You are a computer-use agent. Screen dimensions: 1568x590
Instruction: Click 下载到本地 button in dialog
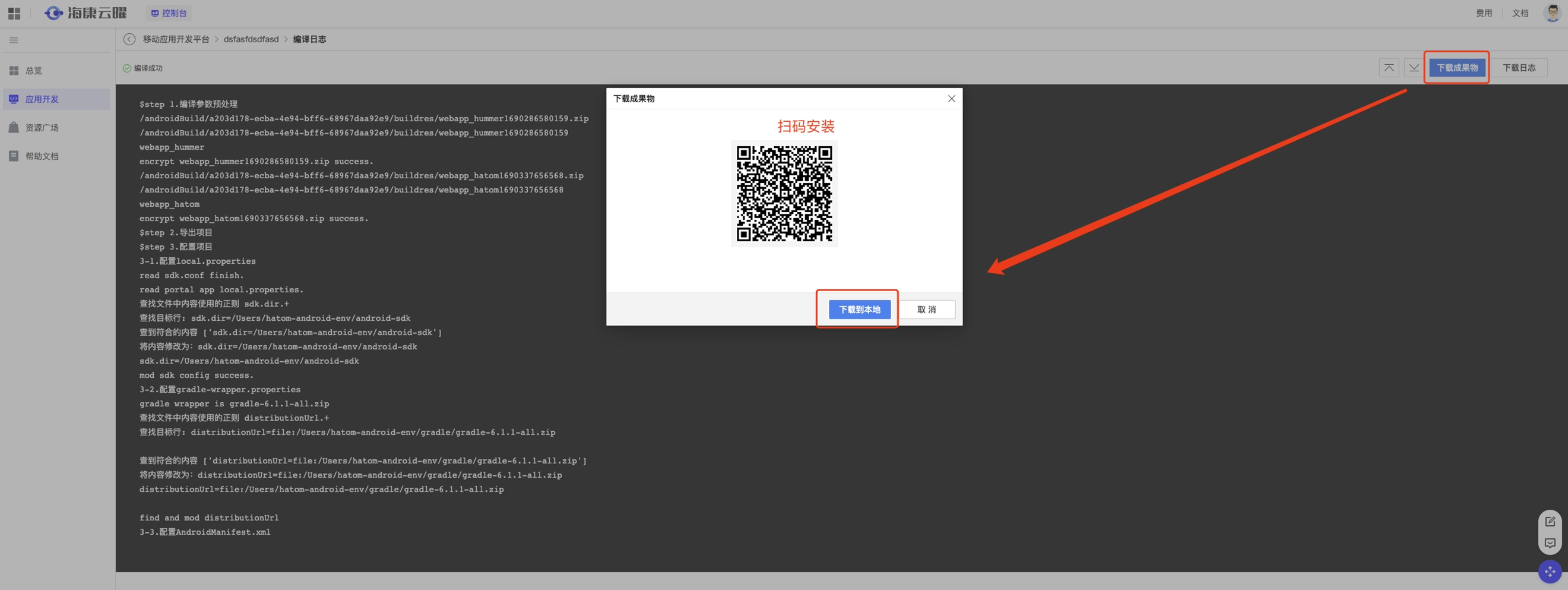coord(860,310)
